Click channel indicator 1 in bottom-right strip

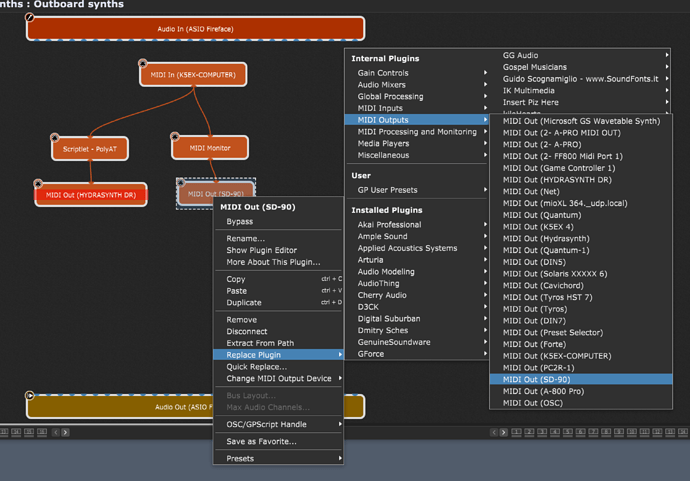[517, 432]
